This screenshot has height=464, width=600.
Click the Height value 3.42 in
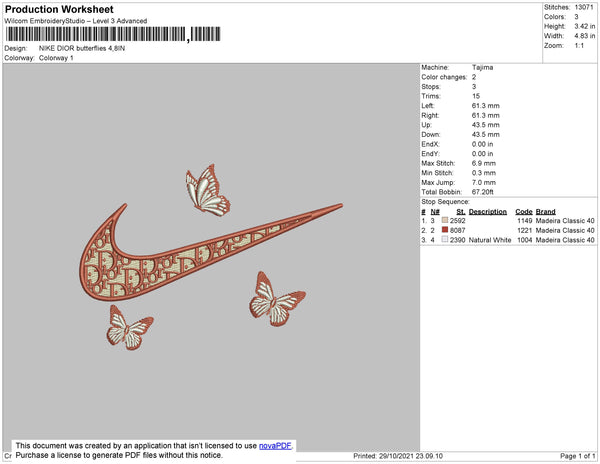point(585,26)
